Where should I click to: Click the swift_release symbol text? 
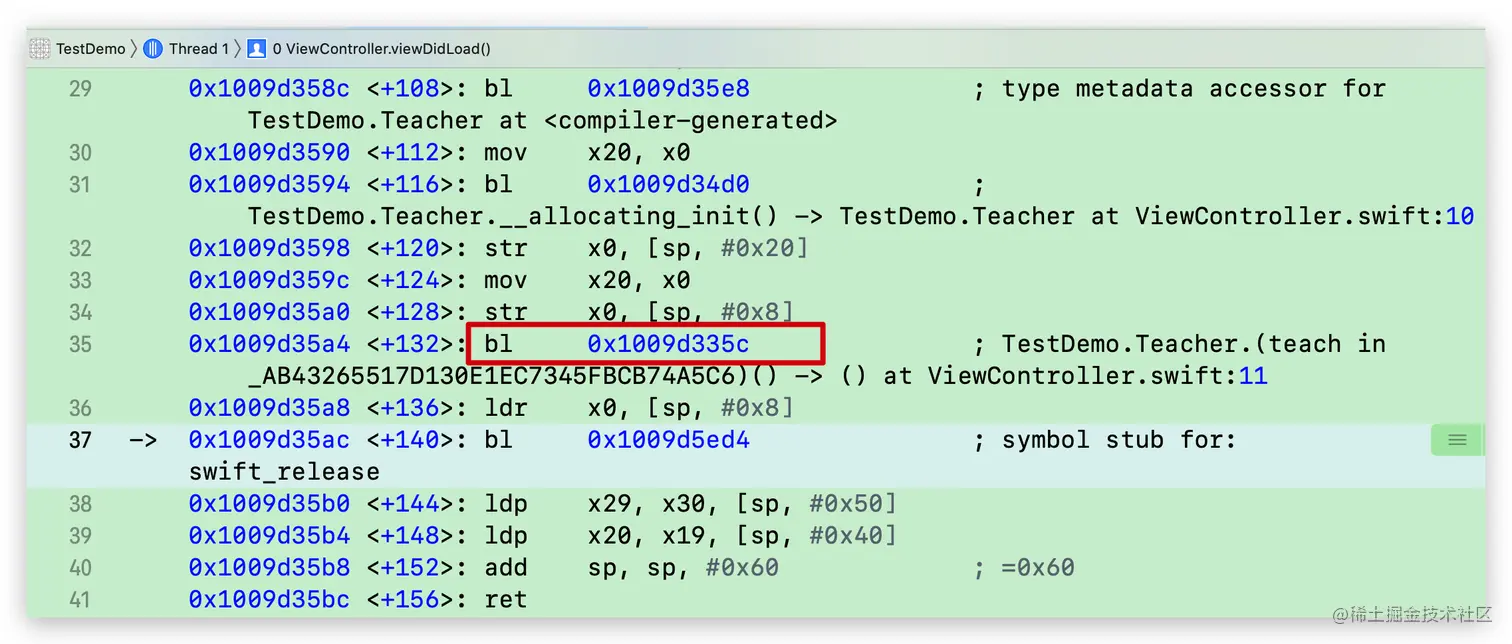point(284,472)
